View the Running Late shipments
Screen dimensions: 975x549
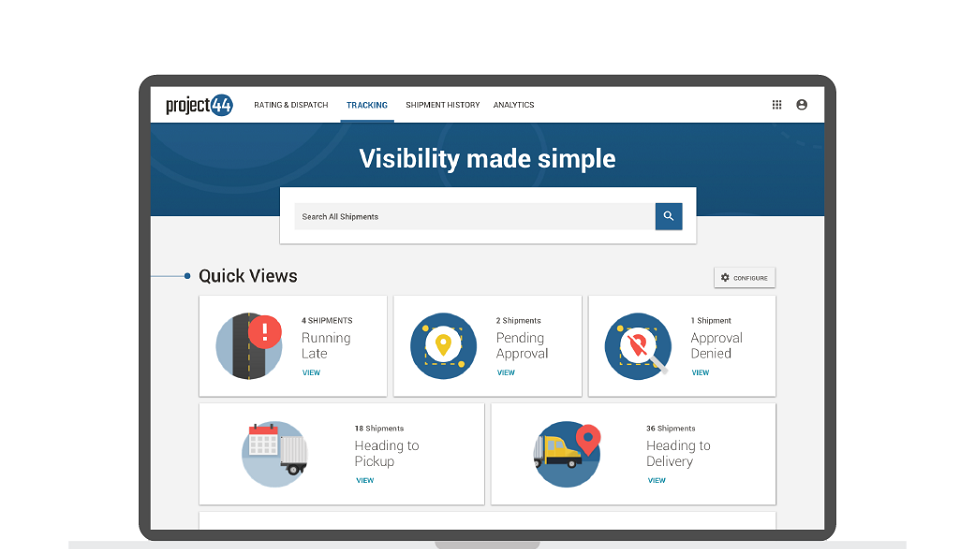[x=311, y=373]
